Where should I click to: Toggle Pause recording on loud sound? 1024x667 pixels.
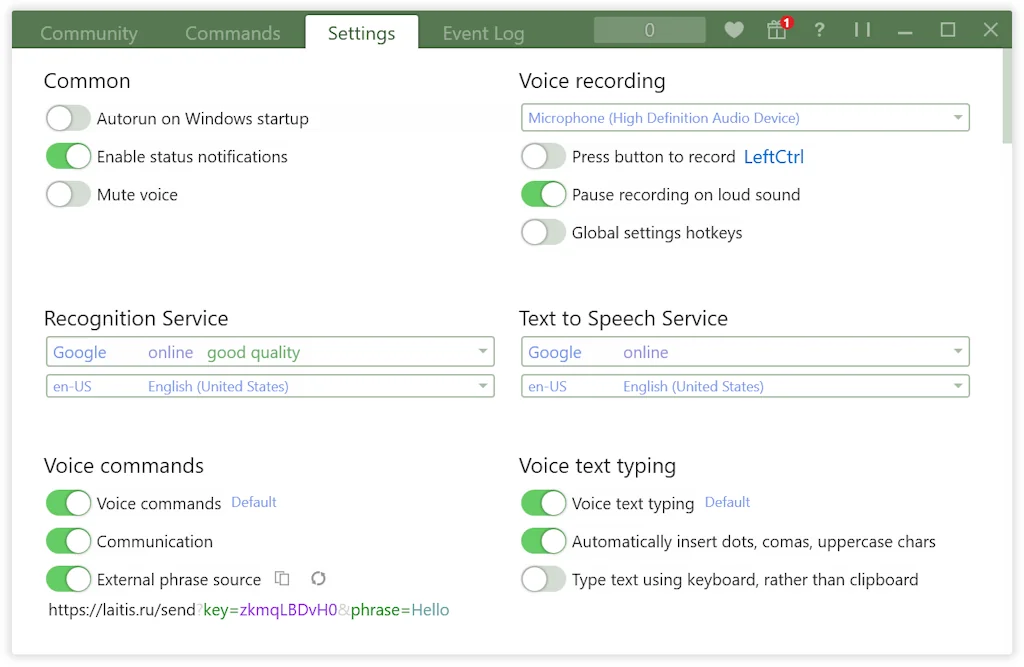543,195
